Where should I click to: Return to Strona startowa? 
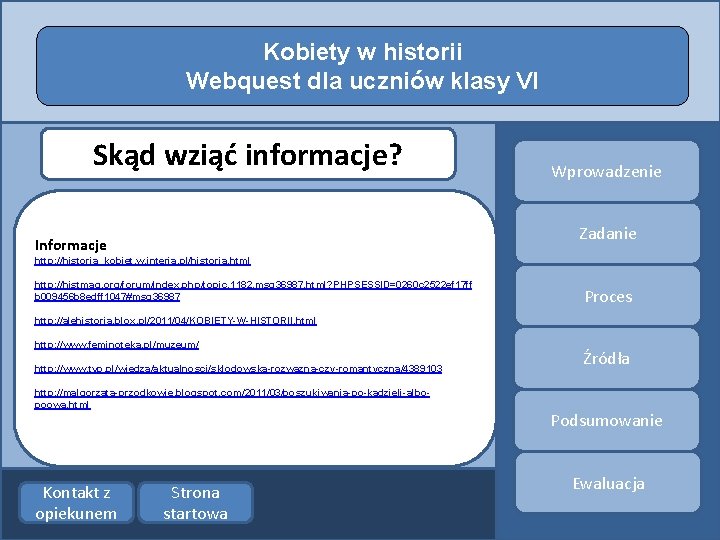[196, 502]
